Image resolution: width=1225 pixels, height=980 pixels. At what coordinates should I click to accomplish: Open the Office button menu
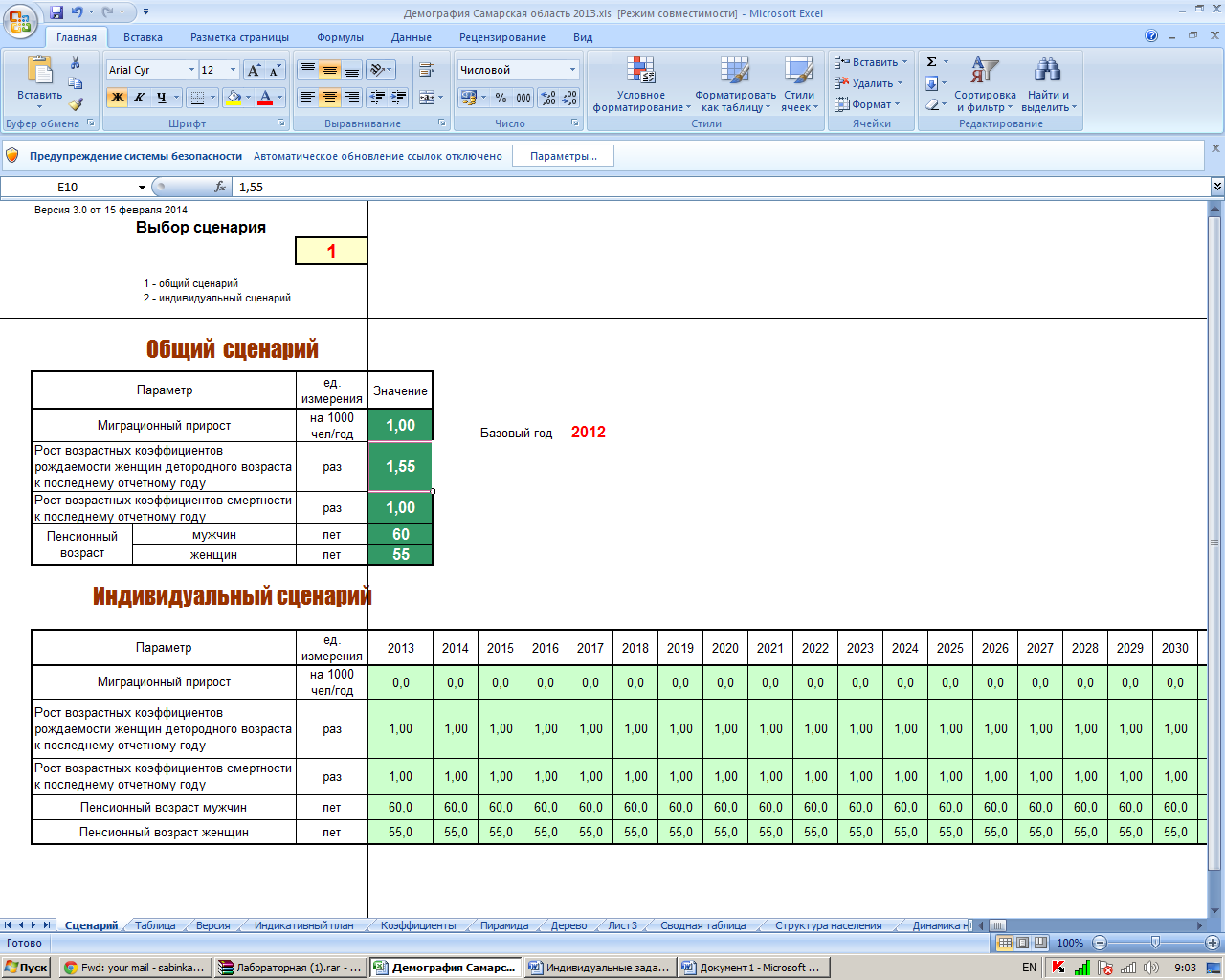pos(20,21)
